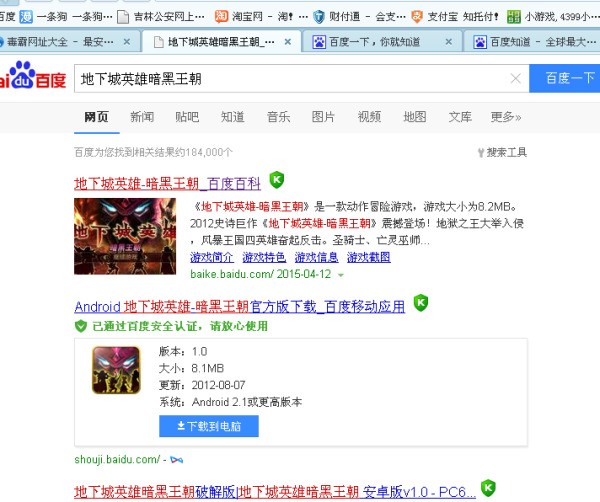Open 搜索工具 search tools
600x502 pixels.
point(502,152)
